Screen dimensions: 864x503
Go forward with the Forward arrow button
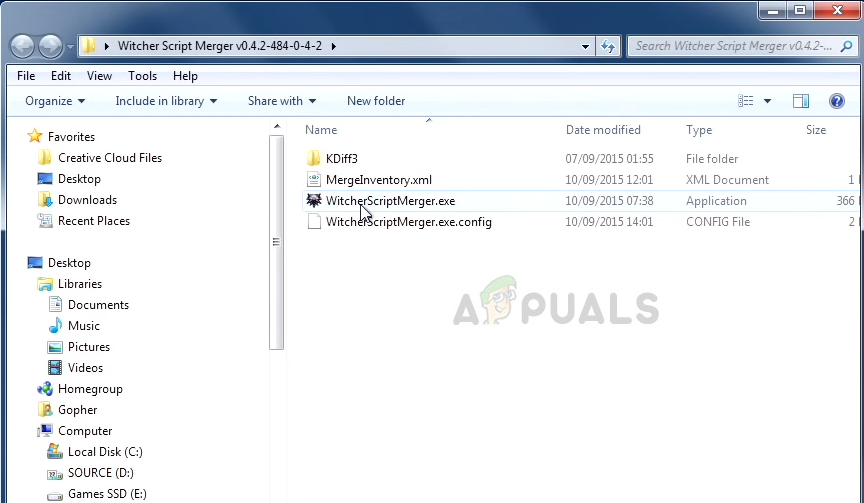[50, 46]
